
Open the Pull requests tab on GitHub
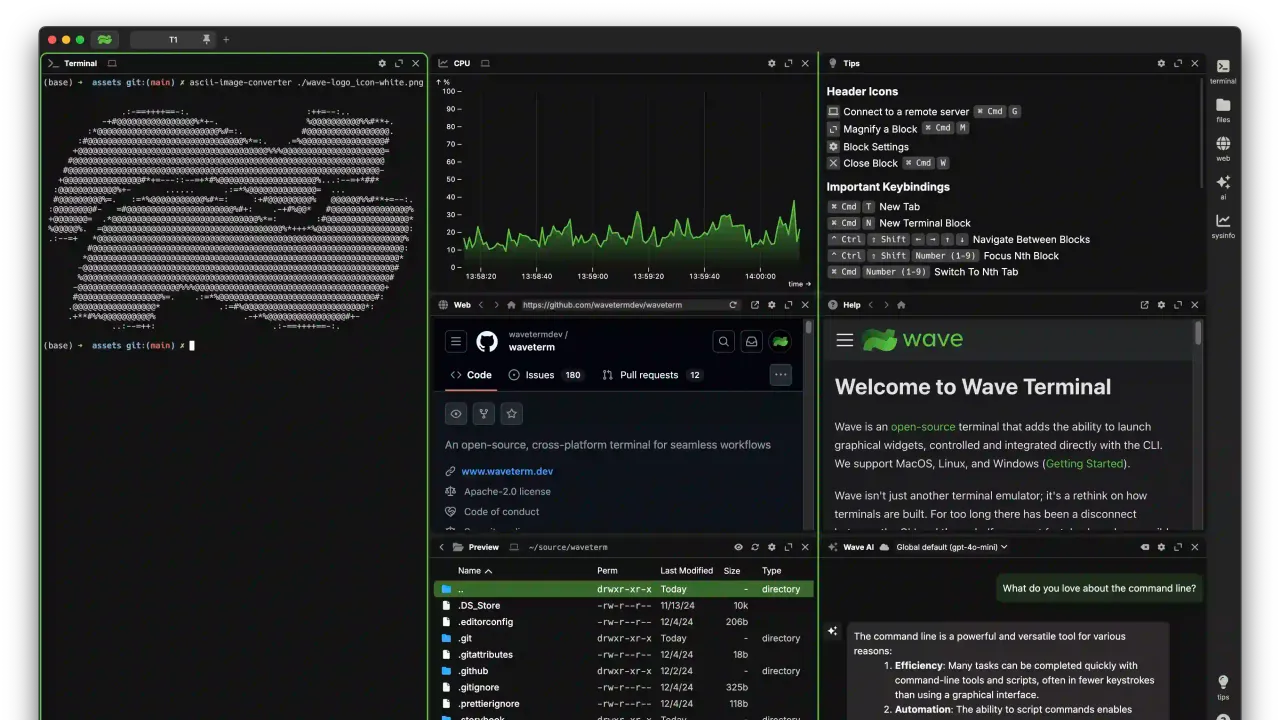point(651,375)
